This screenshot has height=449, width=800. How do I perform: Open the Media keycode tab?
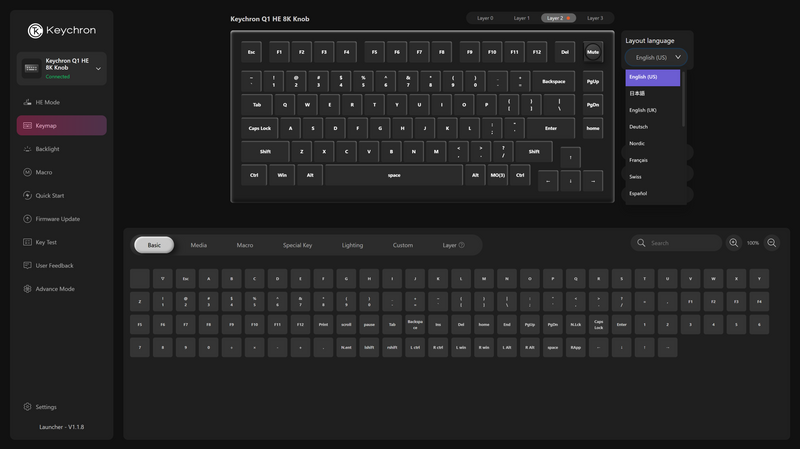tap(199, 245)
